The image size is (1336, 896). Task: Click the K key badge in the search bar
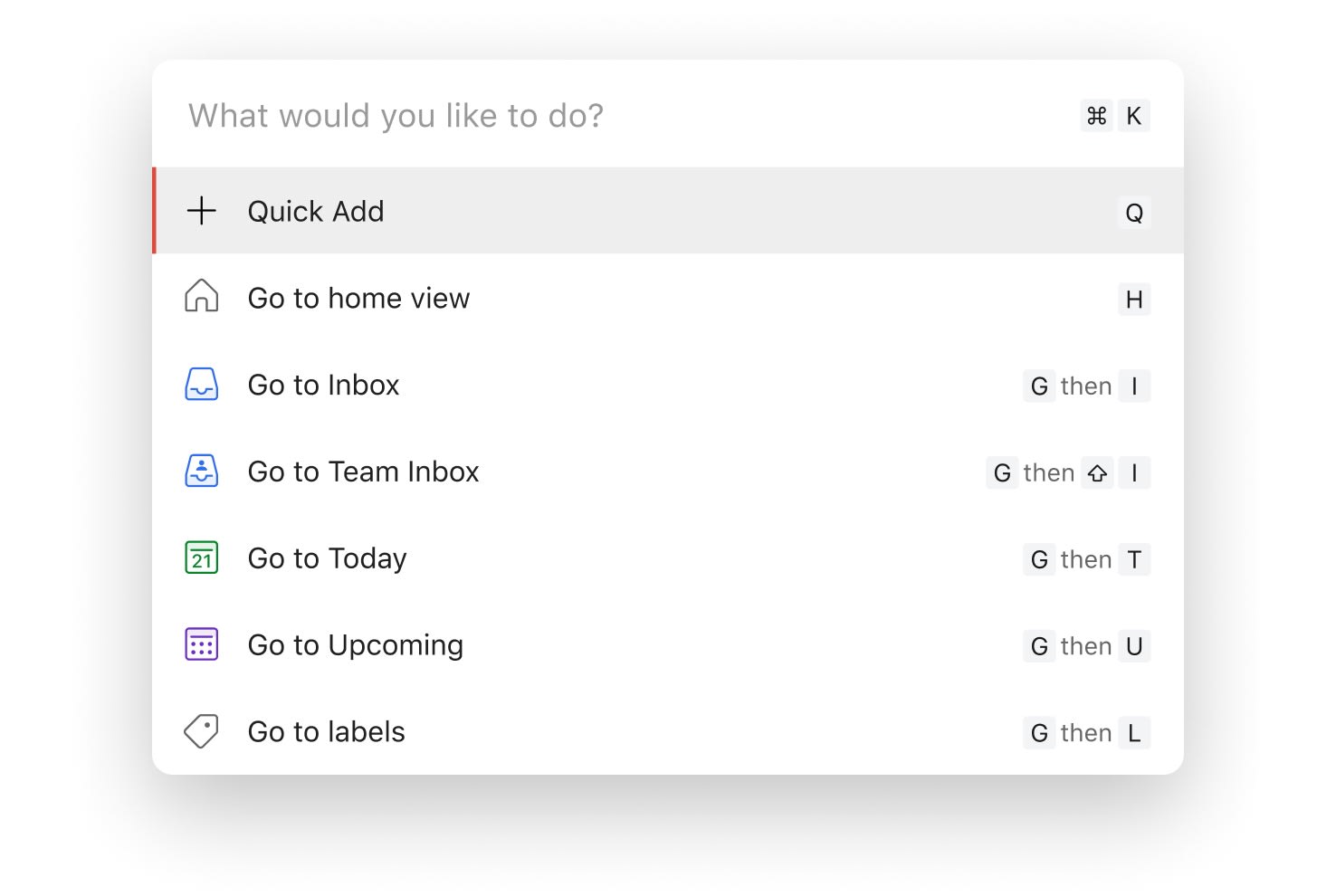coord(1134,116)
